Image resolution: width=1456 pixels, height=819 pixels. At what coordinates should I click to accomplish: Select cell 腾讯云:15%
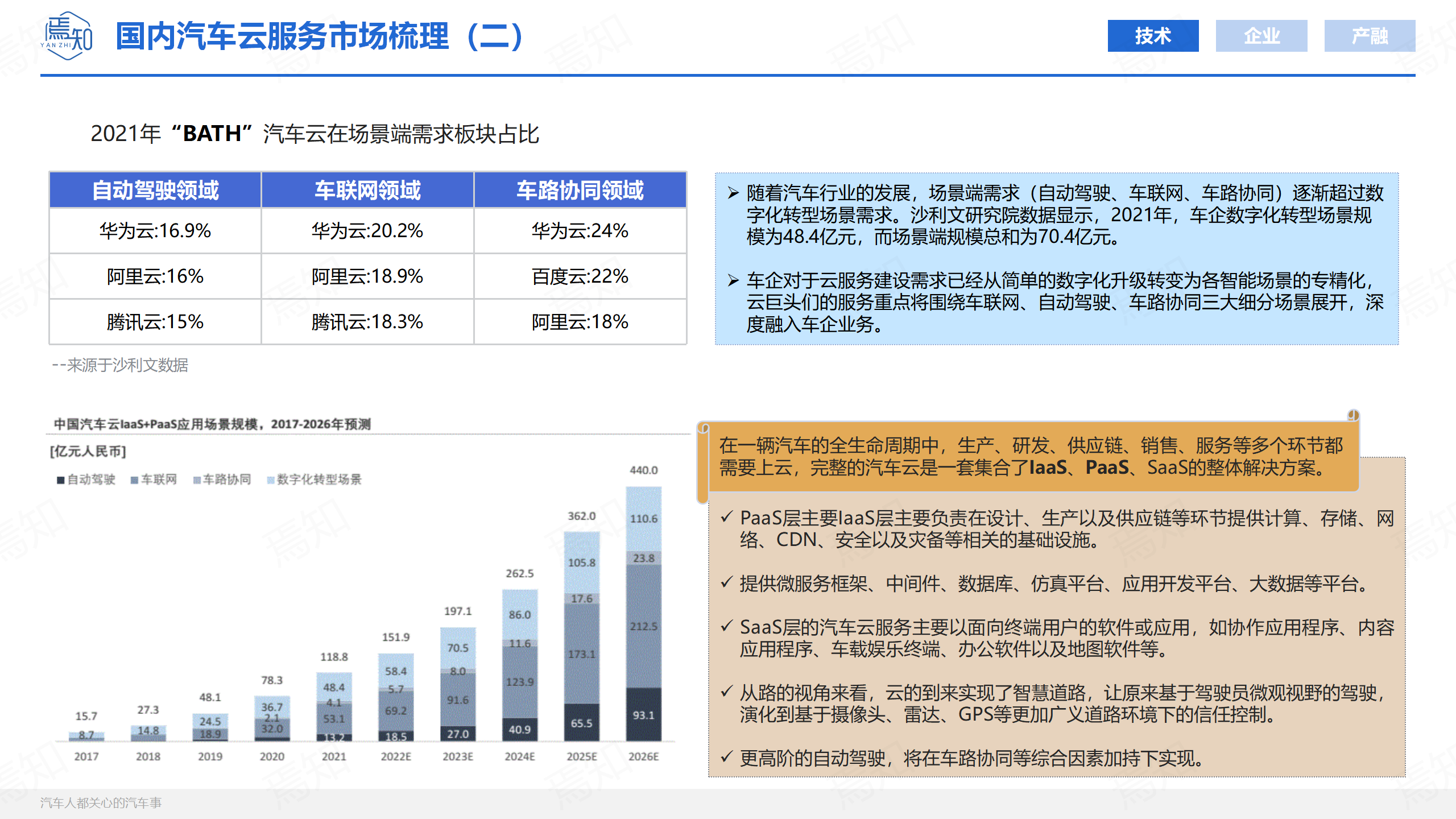pyautogui.click(x=155, y=322)
